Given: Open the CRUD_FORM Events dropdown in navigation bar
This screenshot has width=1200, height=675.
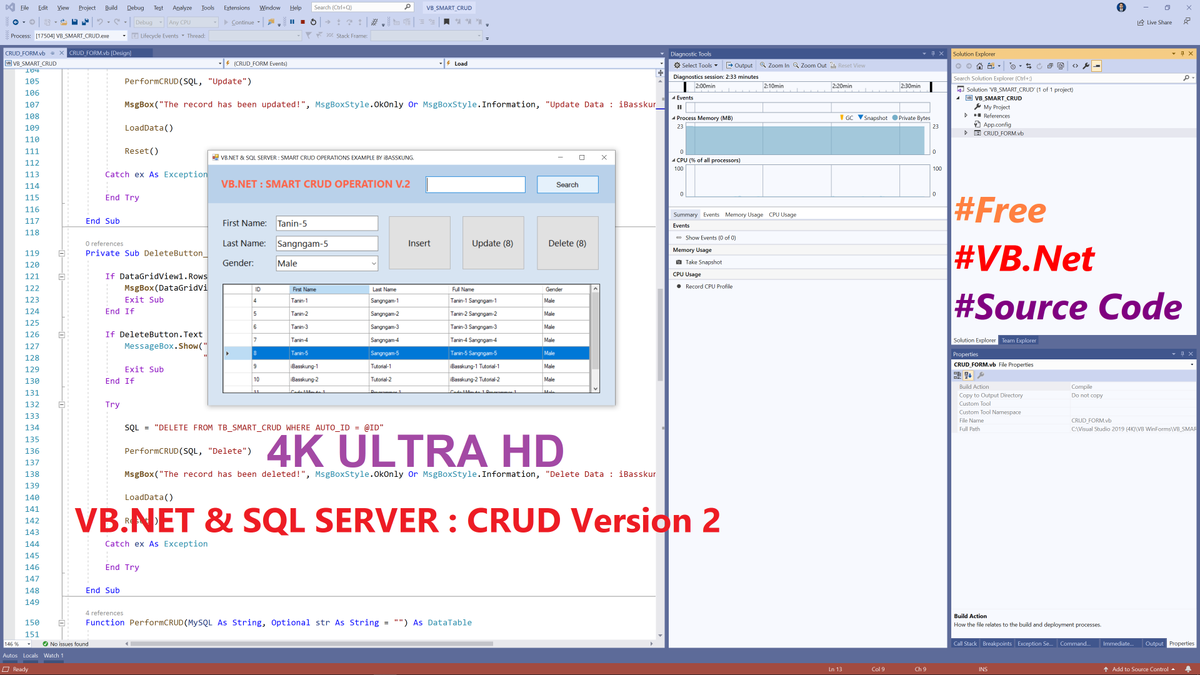Looking at the screenshot, I should [x=334, y=63].
